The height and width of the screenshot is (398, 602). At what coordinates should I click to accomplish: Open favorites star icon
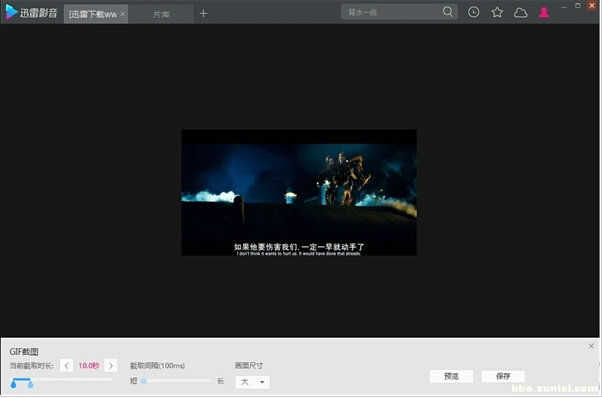pyautogui.click(x=497, y=12)
